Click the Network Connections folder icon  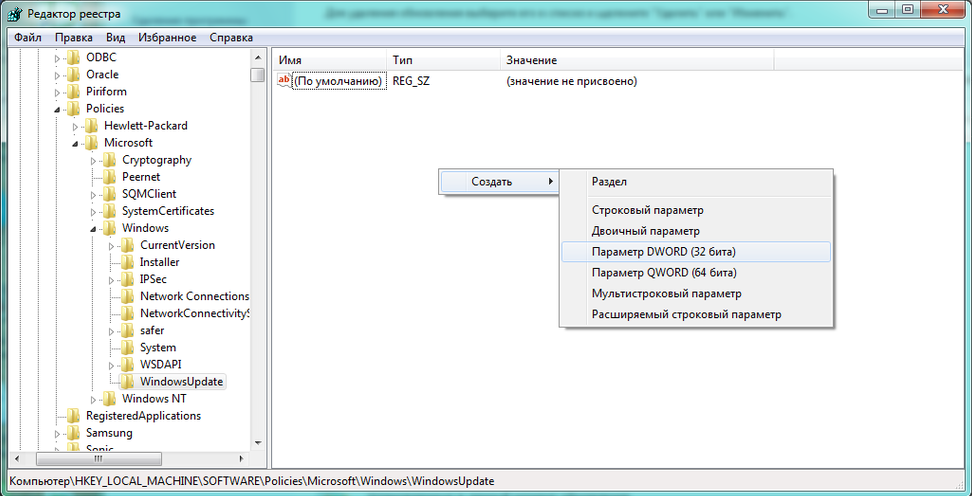tap(128, 296)
